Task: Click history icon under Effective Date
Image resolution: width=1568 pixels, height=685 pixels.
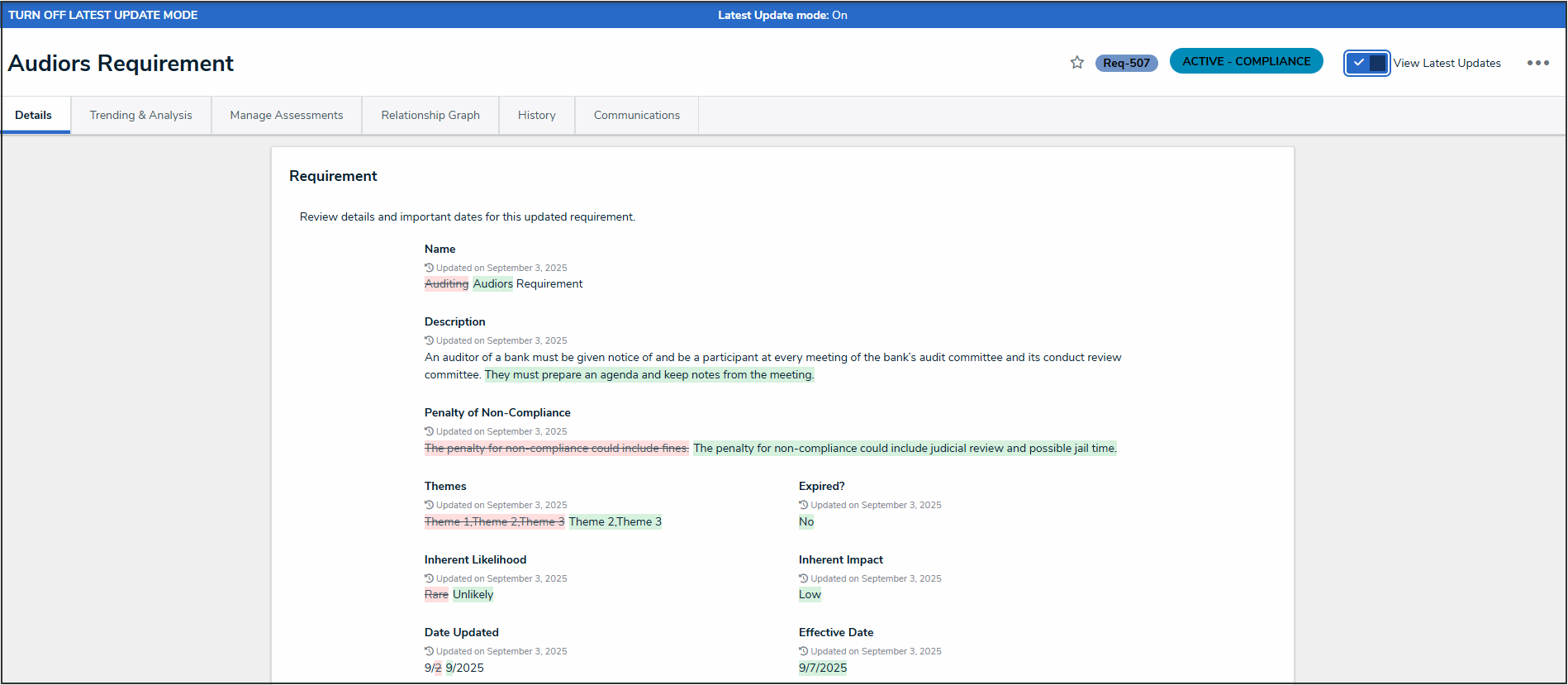Action: pyautogui.click(x=803, y=651)
